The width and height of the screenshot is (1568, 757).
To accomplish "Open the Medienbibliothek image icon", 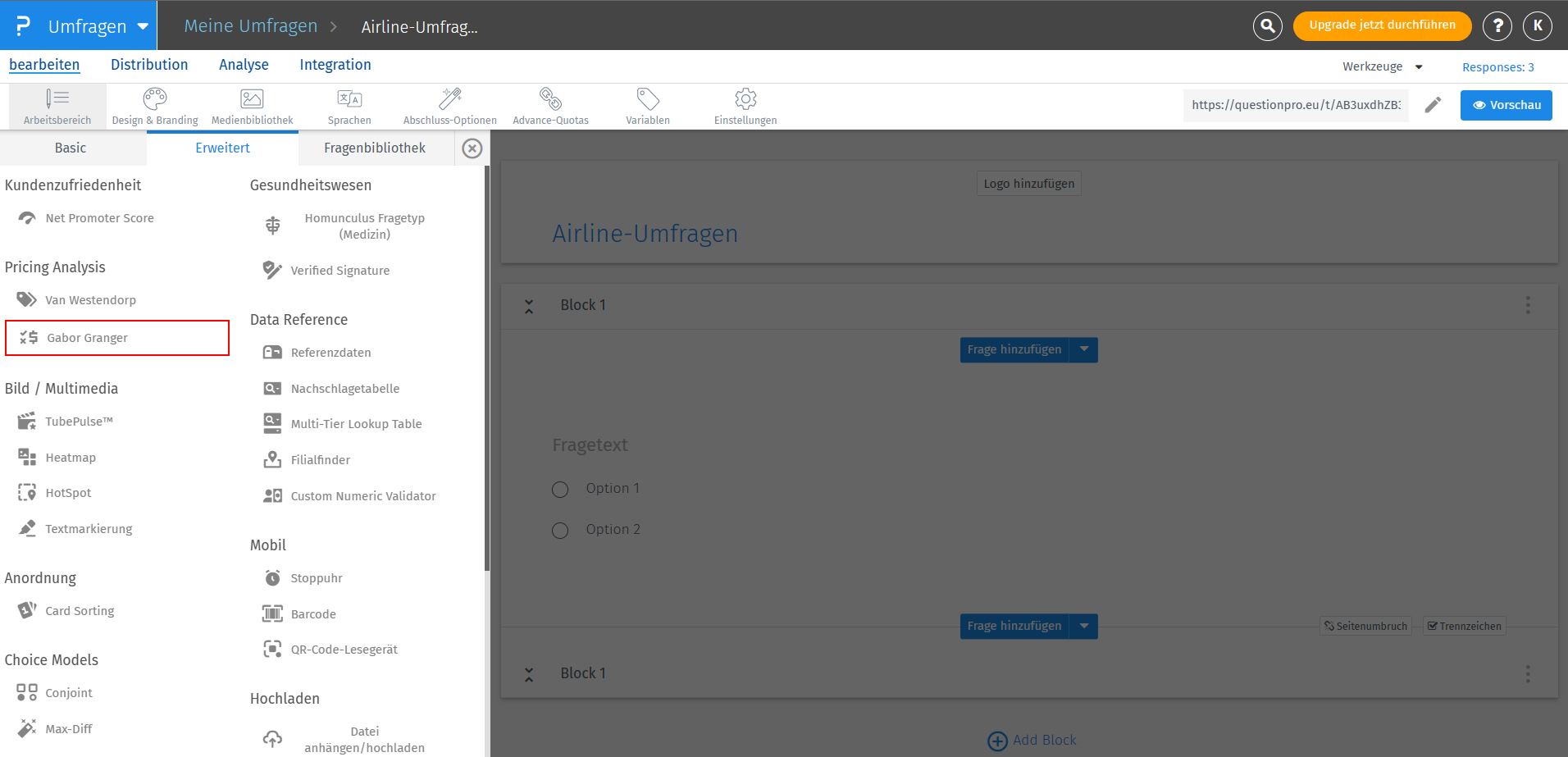I will (x=252, y=99).
